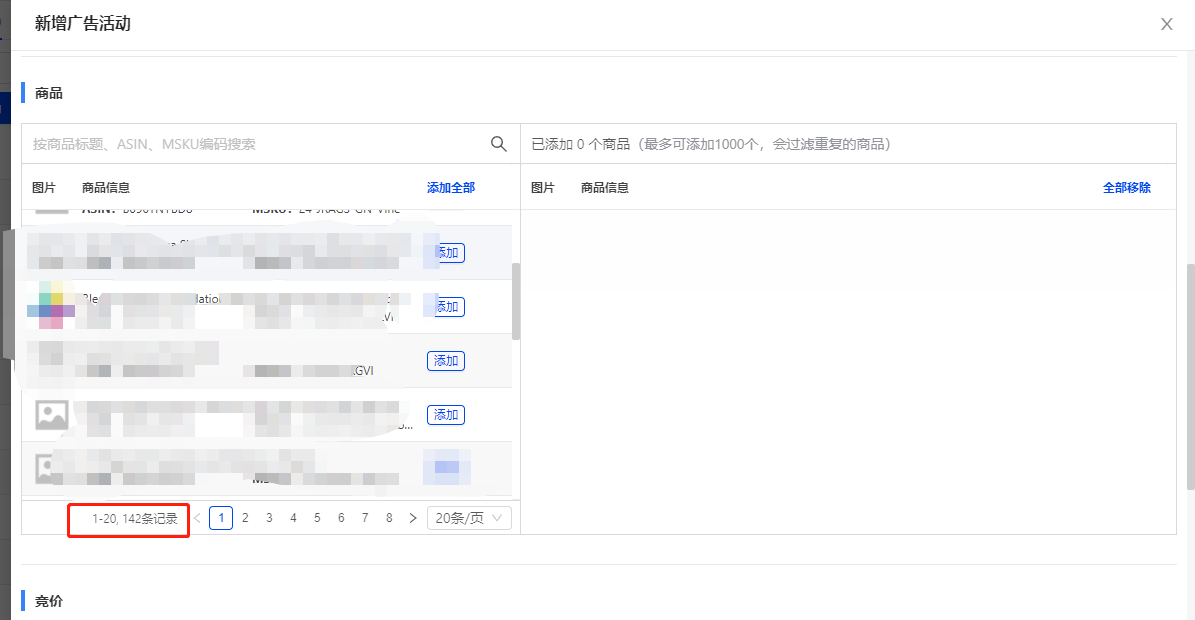The width and height of the screenshot is (1195, 620).
Task: Click the 添加全部 link
Action: coord(450,187)
